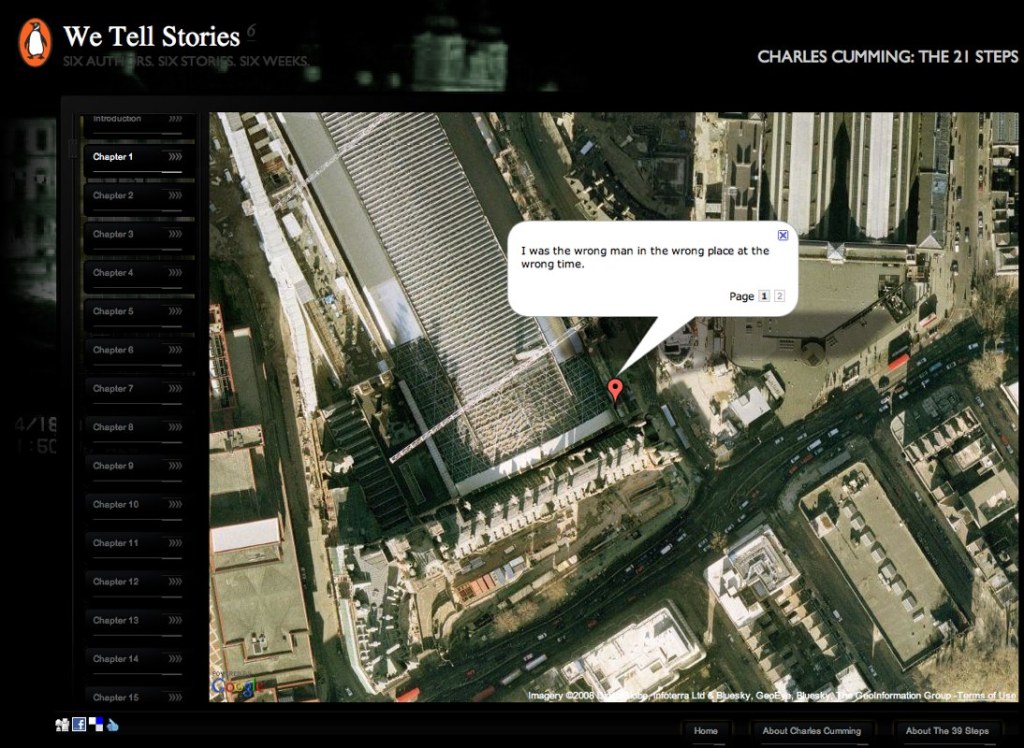Click the 'wrong man in the wrong place' text
Viewport: 1024px width, 748px height.
click(x=645, y=257)
